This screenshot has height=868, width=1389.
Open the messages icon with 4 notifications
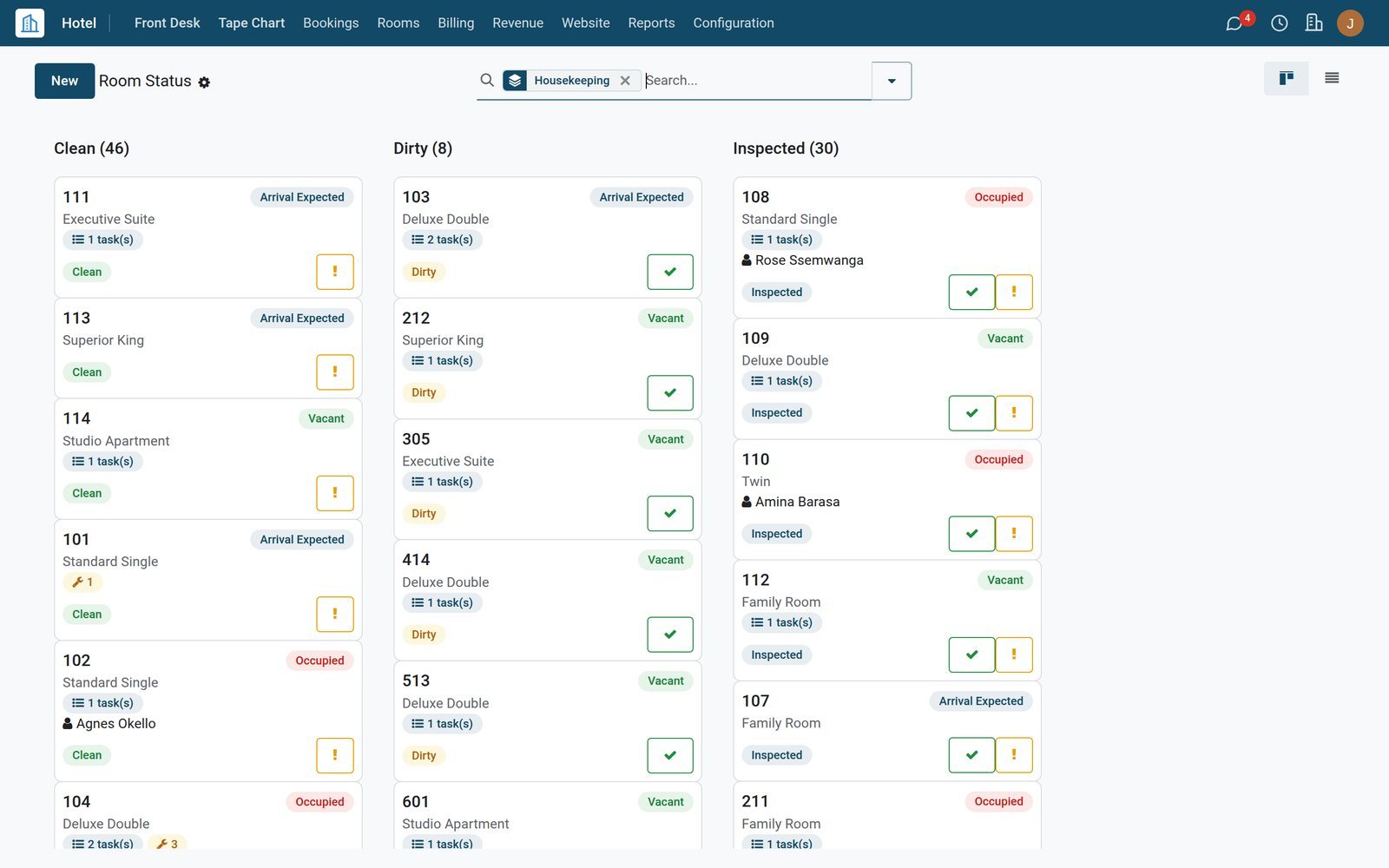[x=1234, y=23]
